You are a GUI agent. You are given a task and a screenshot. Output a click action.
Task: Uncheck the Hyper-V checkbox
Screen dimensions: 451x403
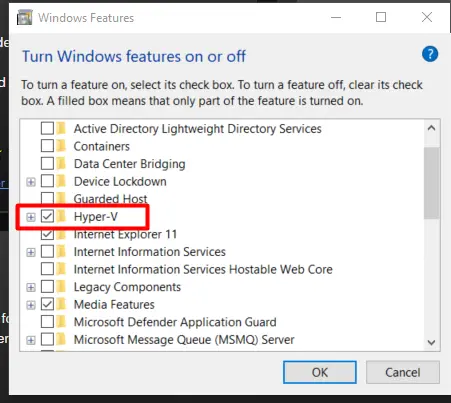coord(47,217)
